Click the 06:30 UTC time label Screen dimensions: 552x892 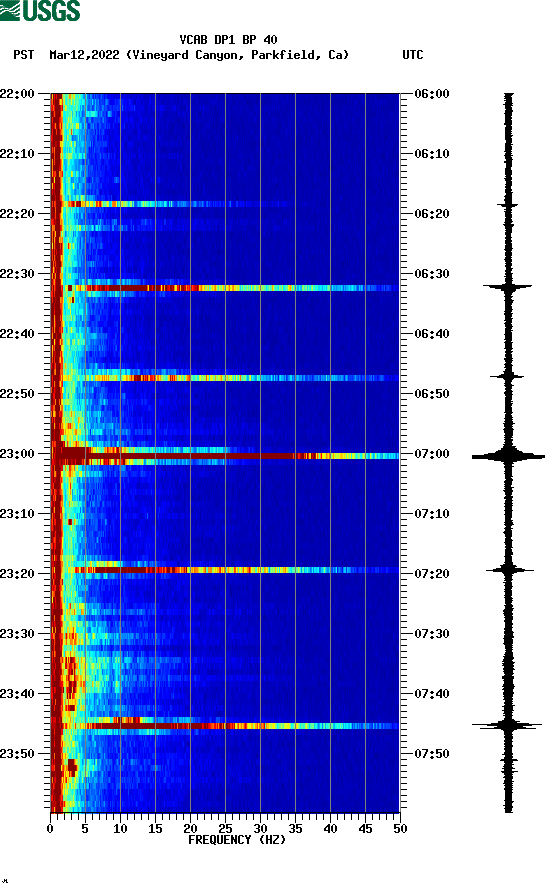pos(432,274)
